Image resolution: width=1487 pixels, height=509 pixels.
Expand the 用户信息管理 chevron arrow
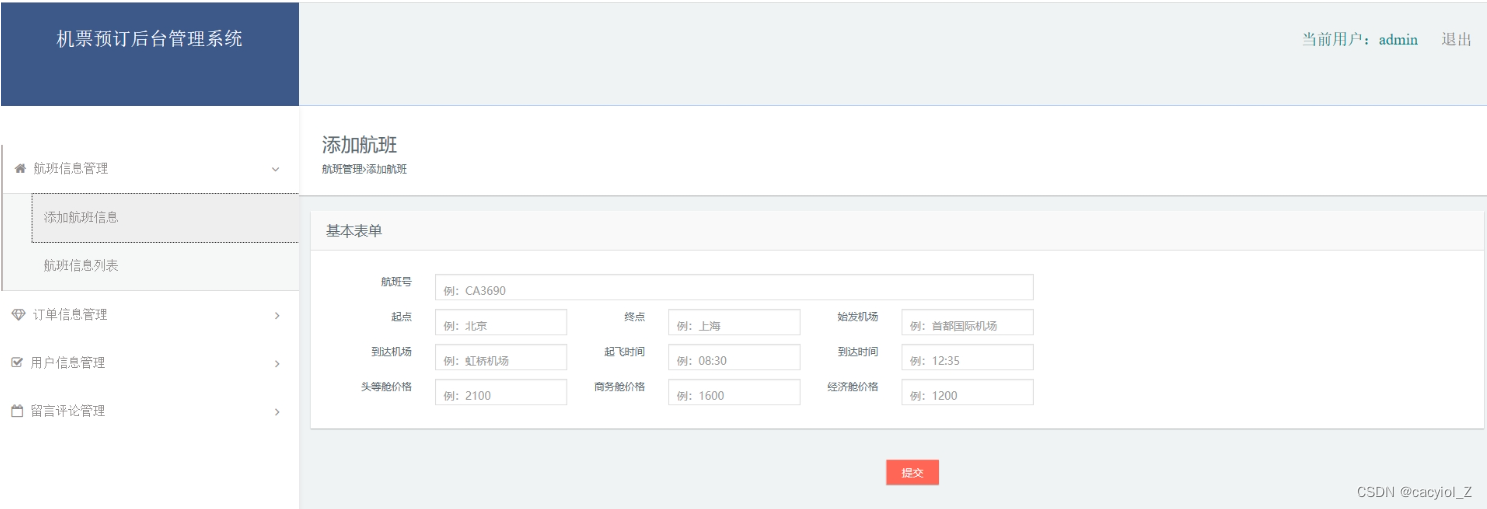tap(277, 363)
